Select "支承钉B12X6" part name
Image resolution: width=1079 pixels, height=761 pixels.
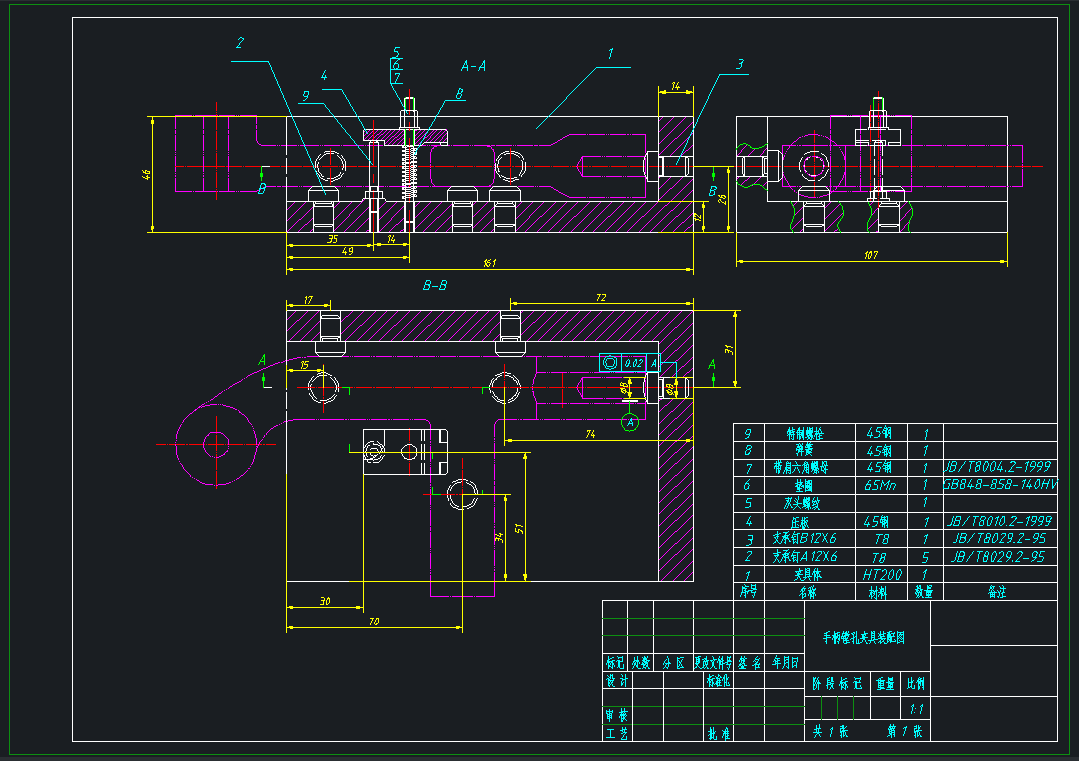click(x=804, y=539)
